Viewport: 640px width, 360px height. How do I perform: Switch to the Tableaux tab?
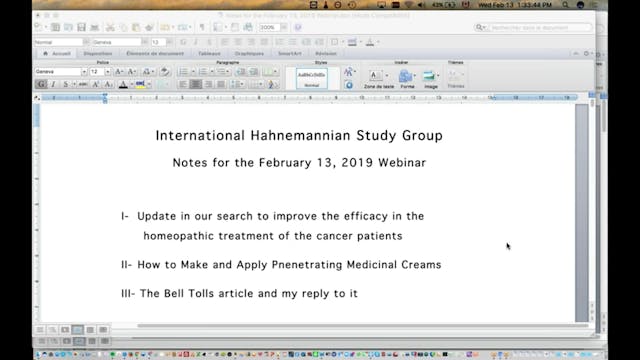[x=209, y=53]
